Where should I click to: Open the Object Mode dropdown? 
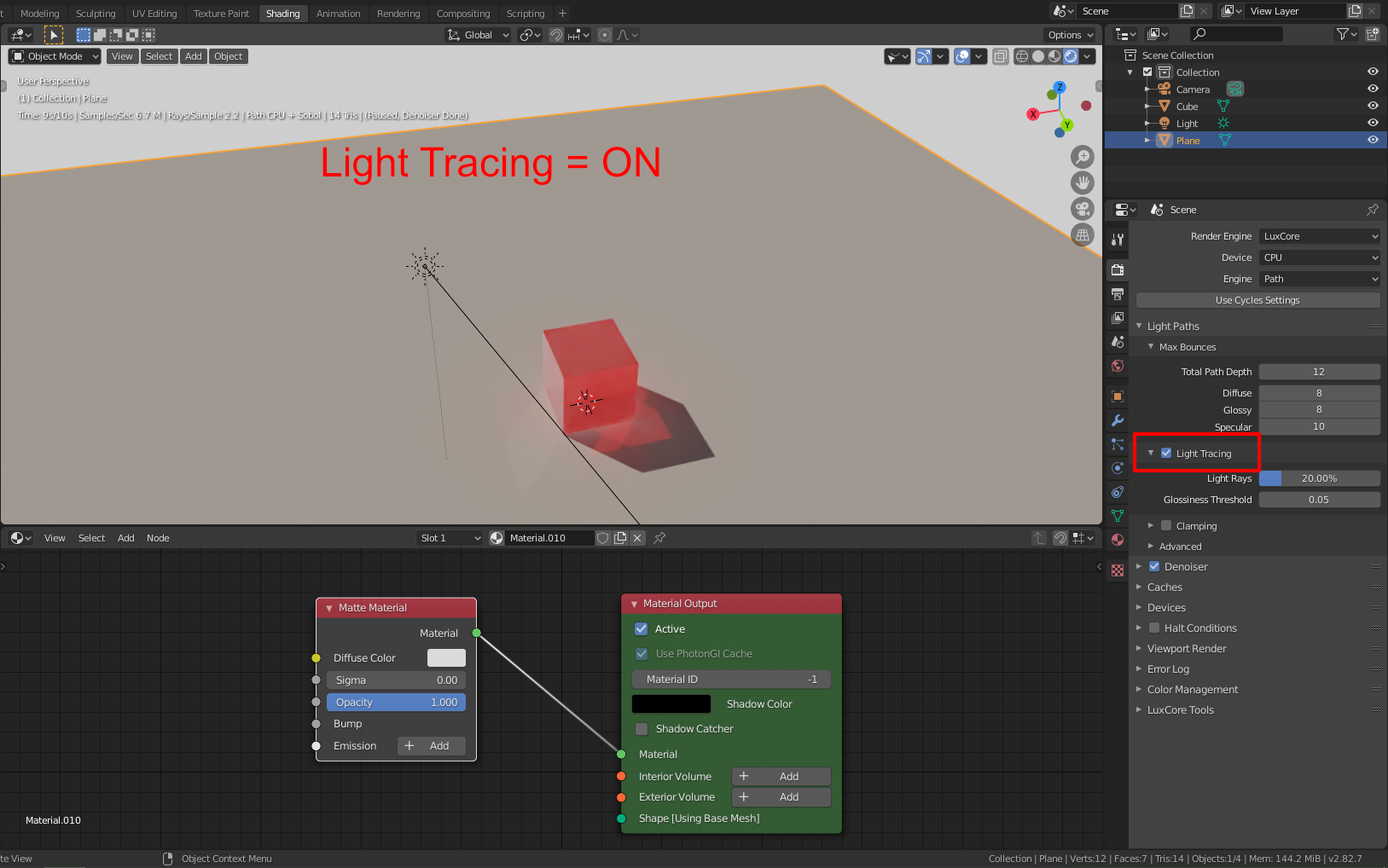pos(55,56)
